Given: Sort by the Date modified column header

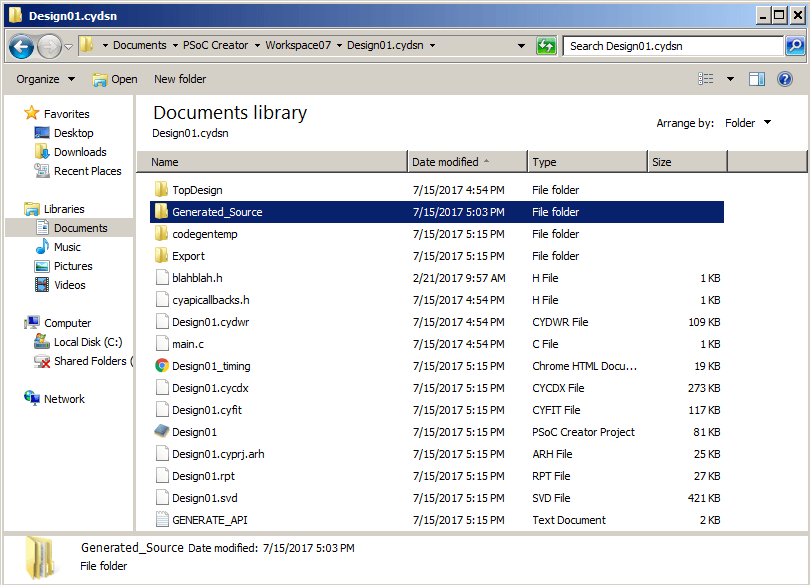Looking at the screenshot, I should click(x=468, y=162).
